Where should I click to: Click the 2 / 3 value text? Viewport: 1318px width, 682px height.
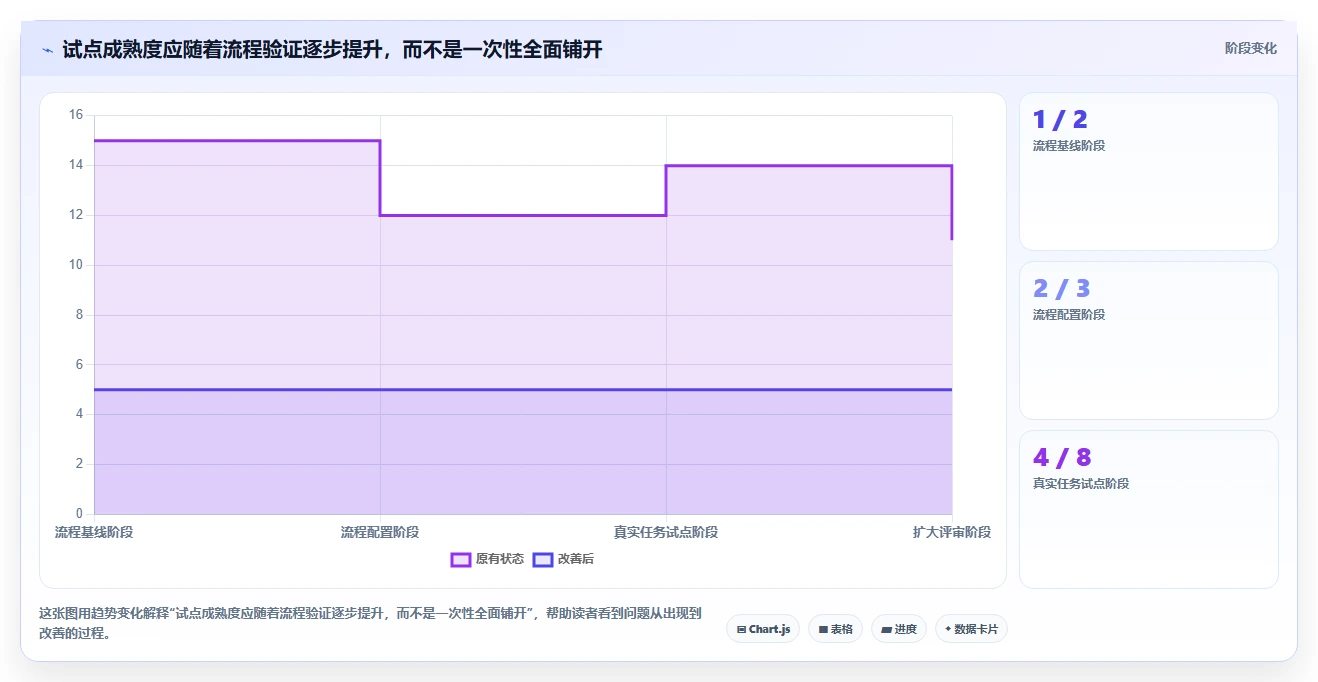point(1061,289)
